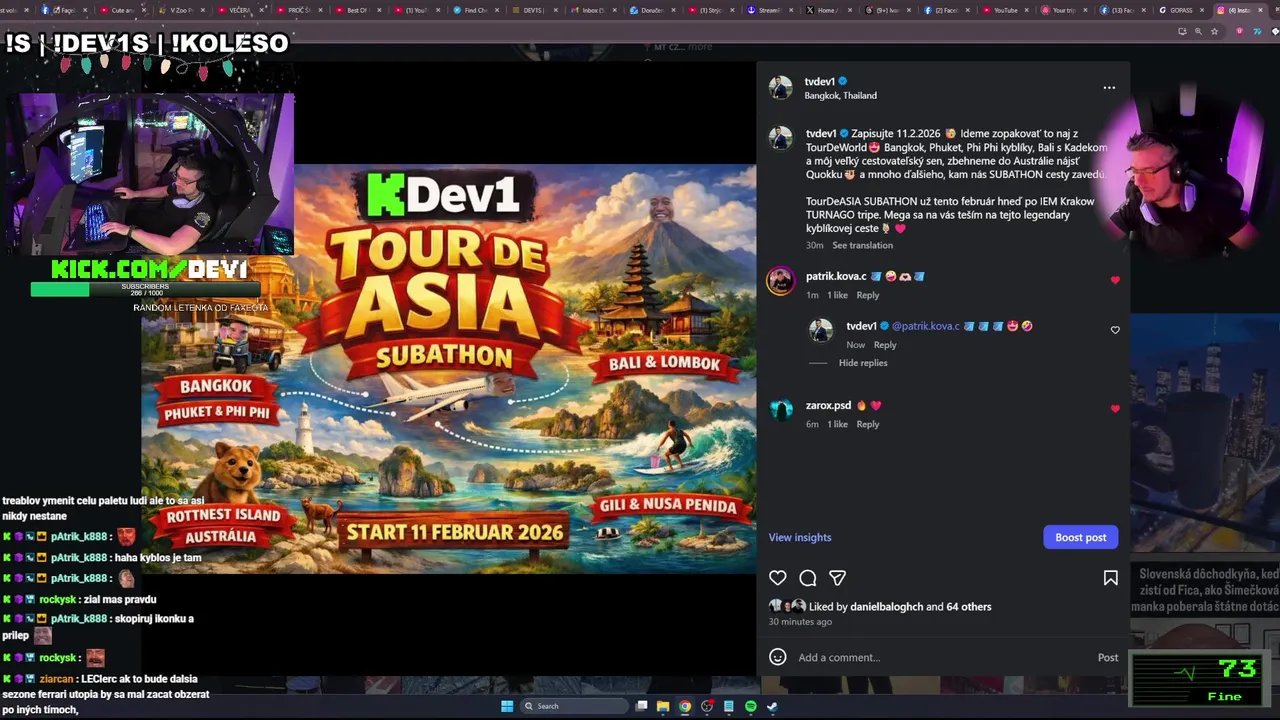Open patrik.kova.c's avatar
1280x720 pixels.
point(781,281)
